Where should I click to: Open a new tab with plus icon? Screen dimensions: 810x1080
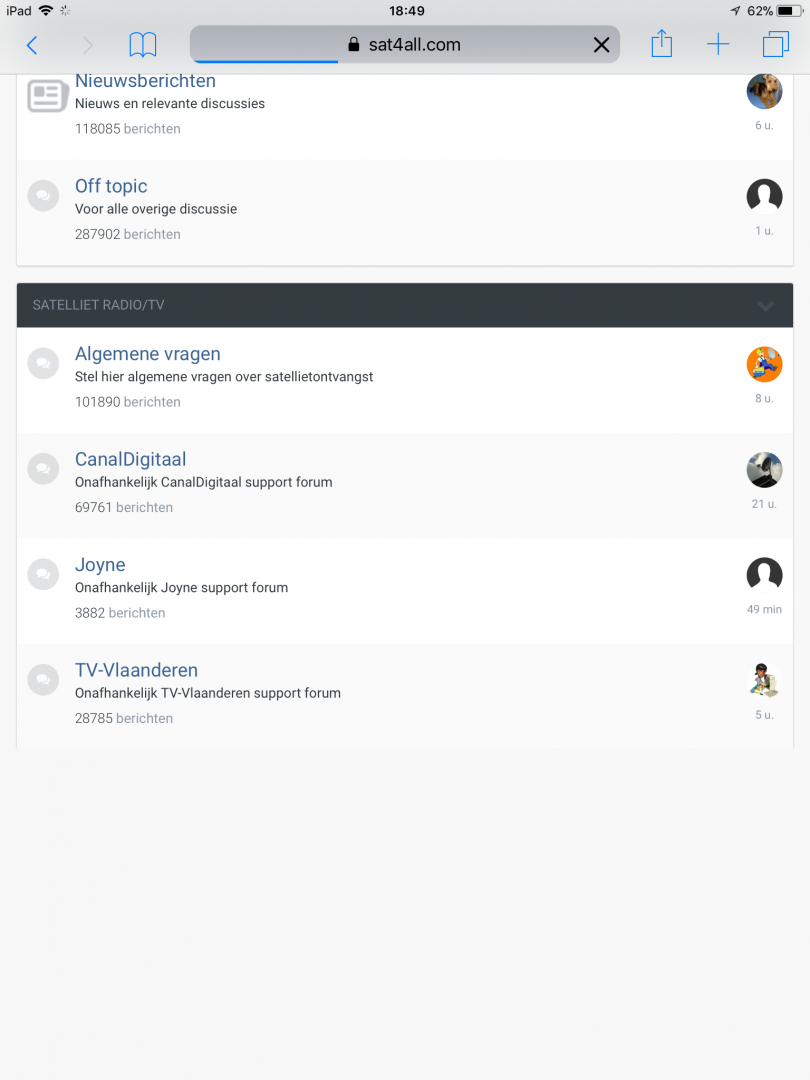(718, 45)
